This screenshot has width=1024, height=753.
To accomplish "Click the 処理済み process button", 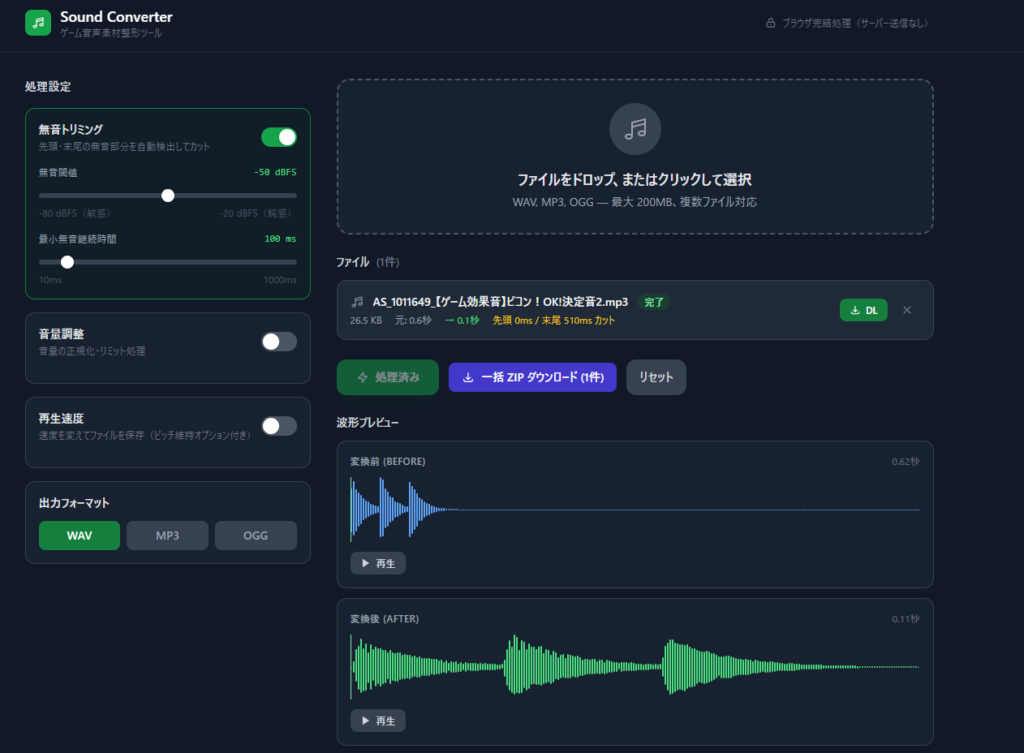I will [x=387, y=377].
